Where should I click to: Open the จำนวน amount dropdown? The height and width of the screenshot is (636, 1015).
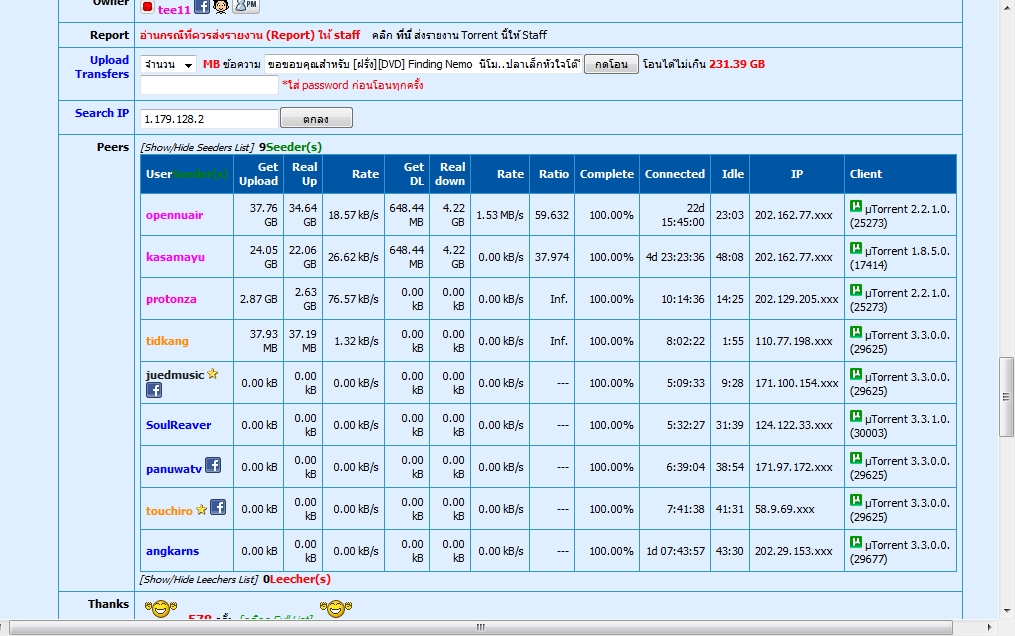(168, 64)
